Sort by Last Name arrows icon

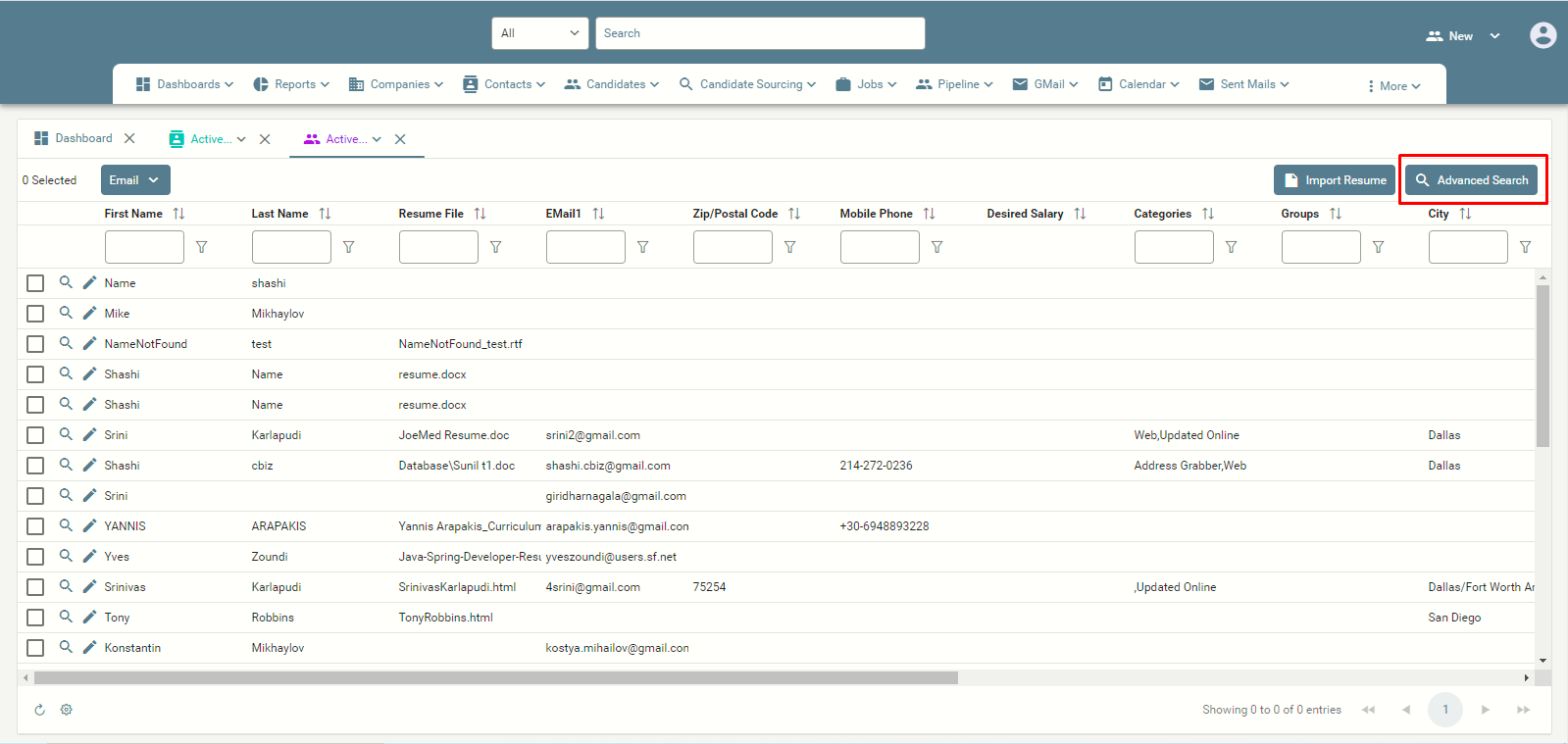pyautogui.click(x=325, y=214)
